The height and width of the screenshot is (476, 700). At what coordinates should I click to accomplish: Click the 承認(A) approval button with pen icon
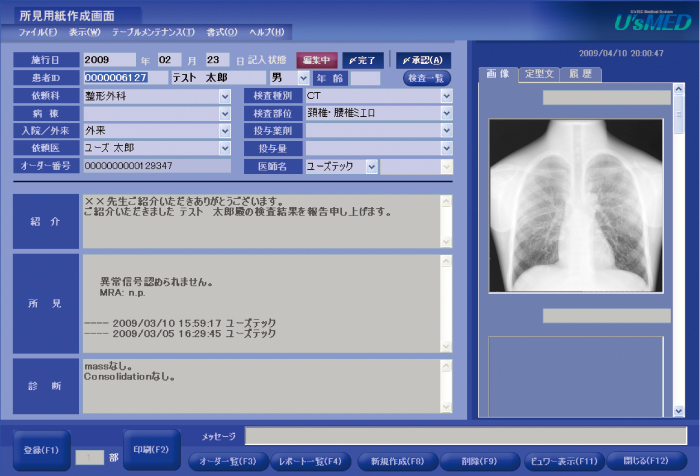423,60
